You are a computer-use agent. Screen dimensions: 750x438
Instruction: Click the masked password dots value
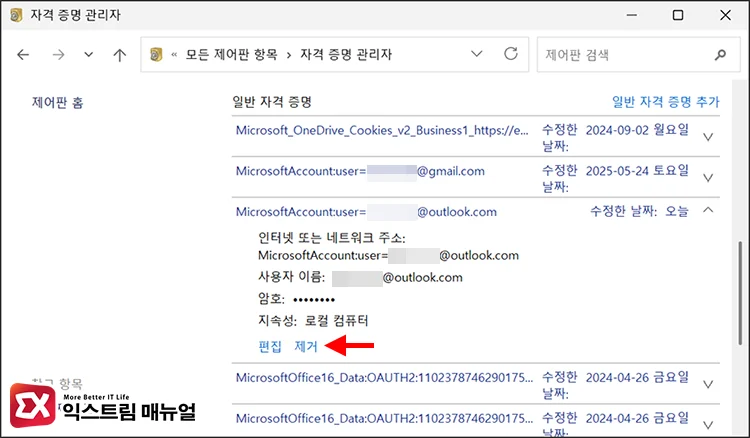tap(314, 300)
